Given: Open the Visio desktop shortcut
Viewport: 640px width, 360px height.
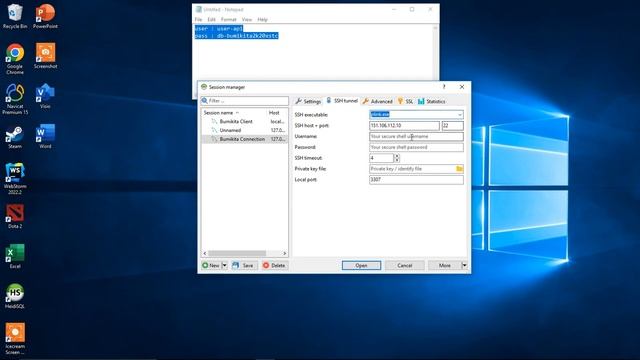Looking at the screenshot, I should pos(45,96).
